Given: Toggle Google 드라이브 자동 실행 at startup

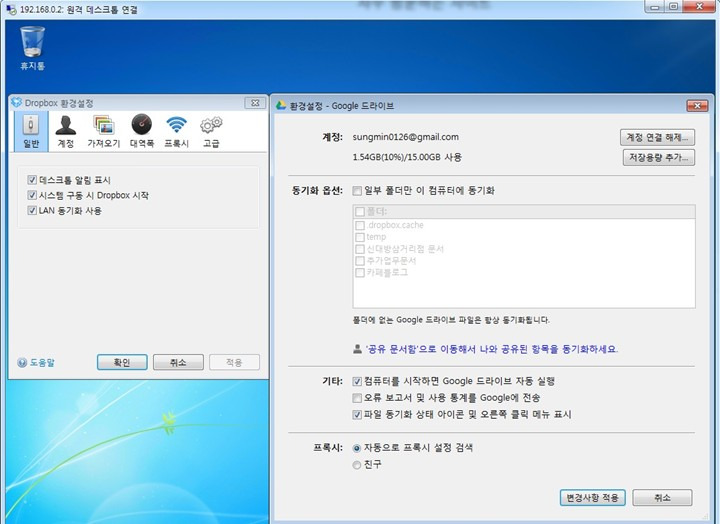Looking at the screenshot, I should (357, 381).
